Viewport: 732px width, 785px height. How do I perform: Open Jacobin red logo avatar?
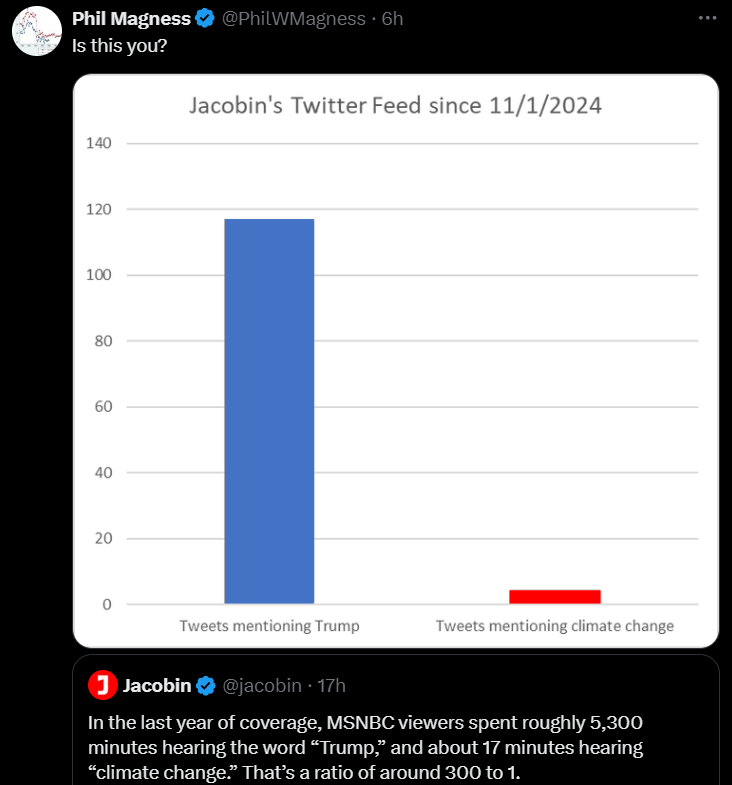103,685
